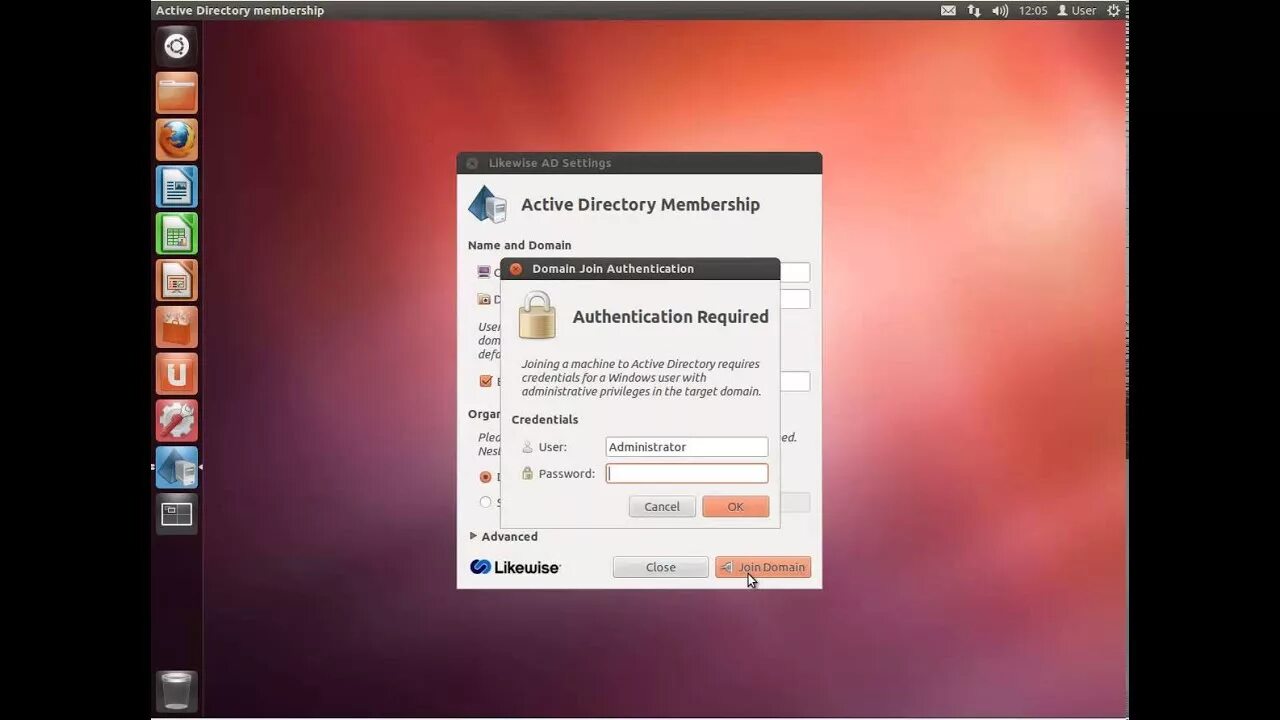Click the padlock icon in authentication dialog
This screenshot has width=1280, height=720.
tap(537, 315)
